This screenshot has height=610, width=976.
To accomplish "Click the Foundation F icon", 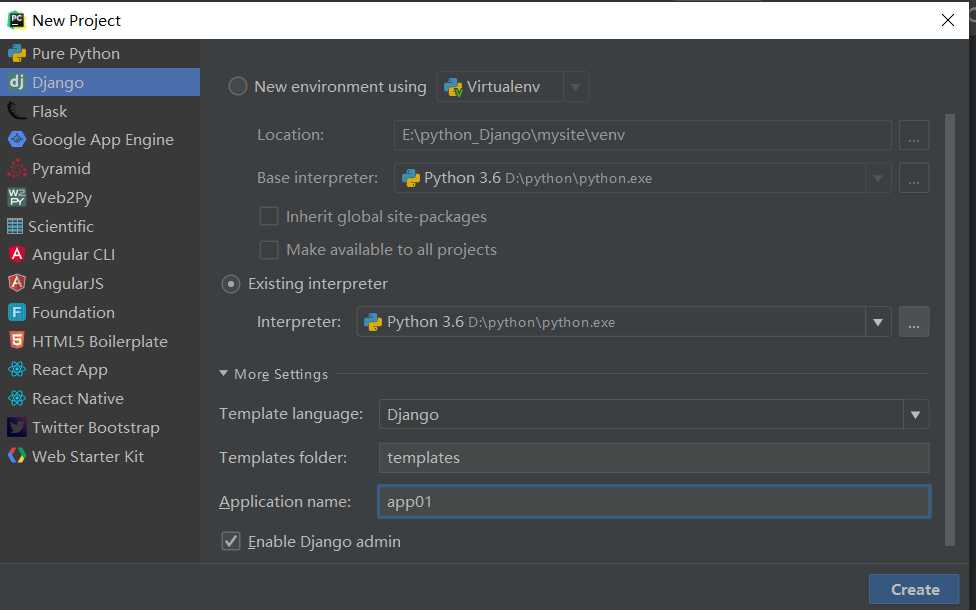I will click(x=17, y=312).
